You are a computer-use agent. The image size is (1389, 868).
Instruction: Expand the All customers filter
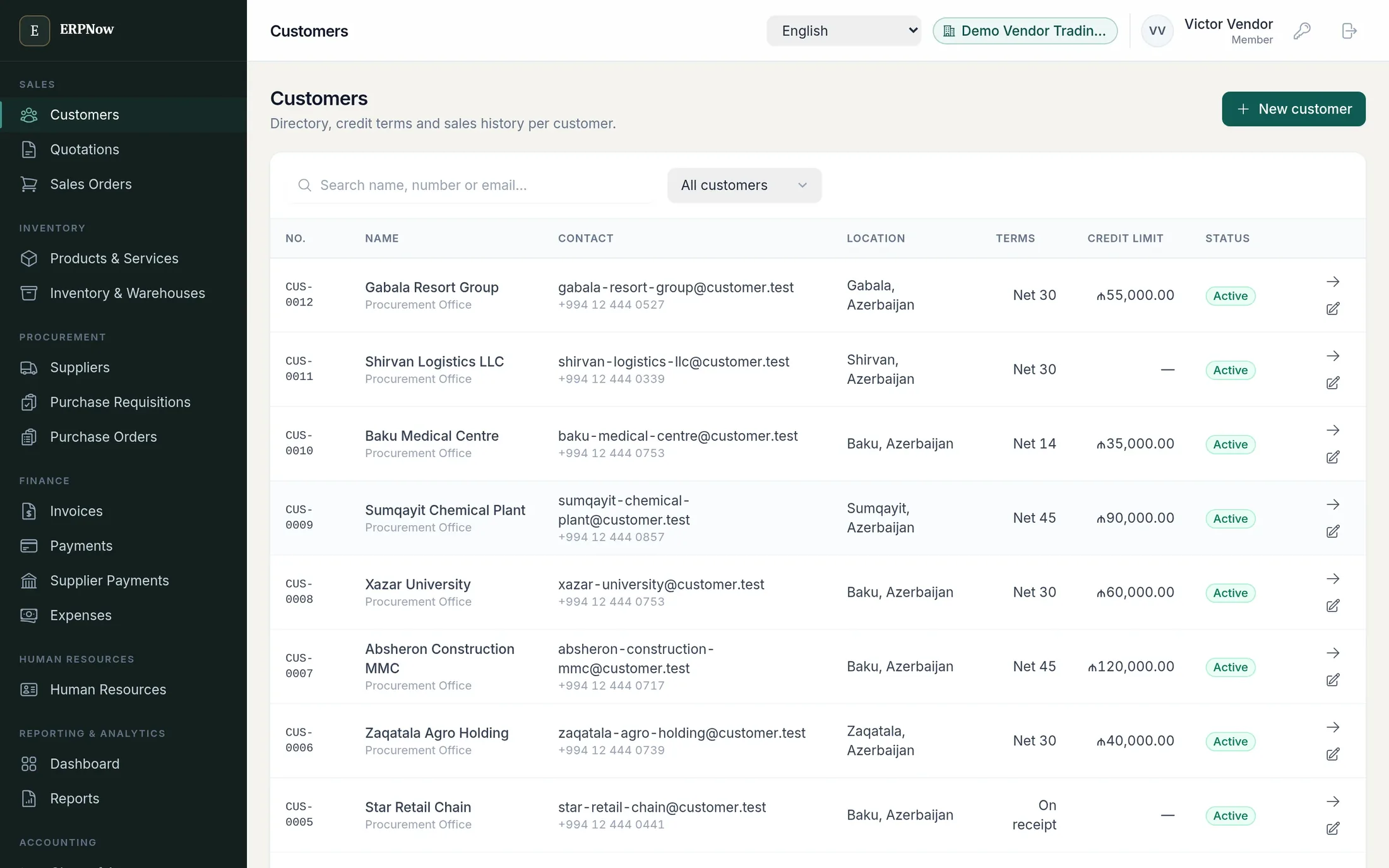744,185
